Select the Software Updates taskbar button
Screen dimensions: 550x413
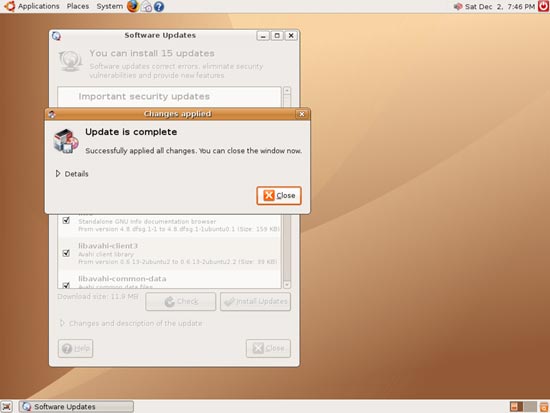[x=76, y=407]
